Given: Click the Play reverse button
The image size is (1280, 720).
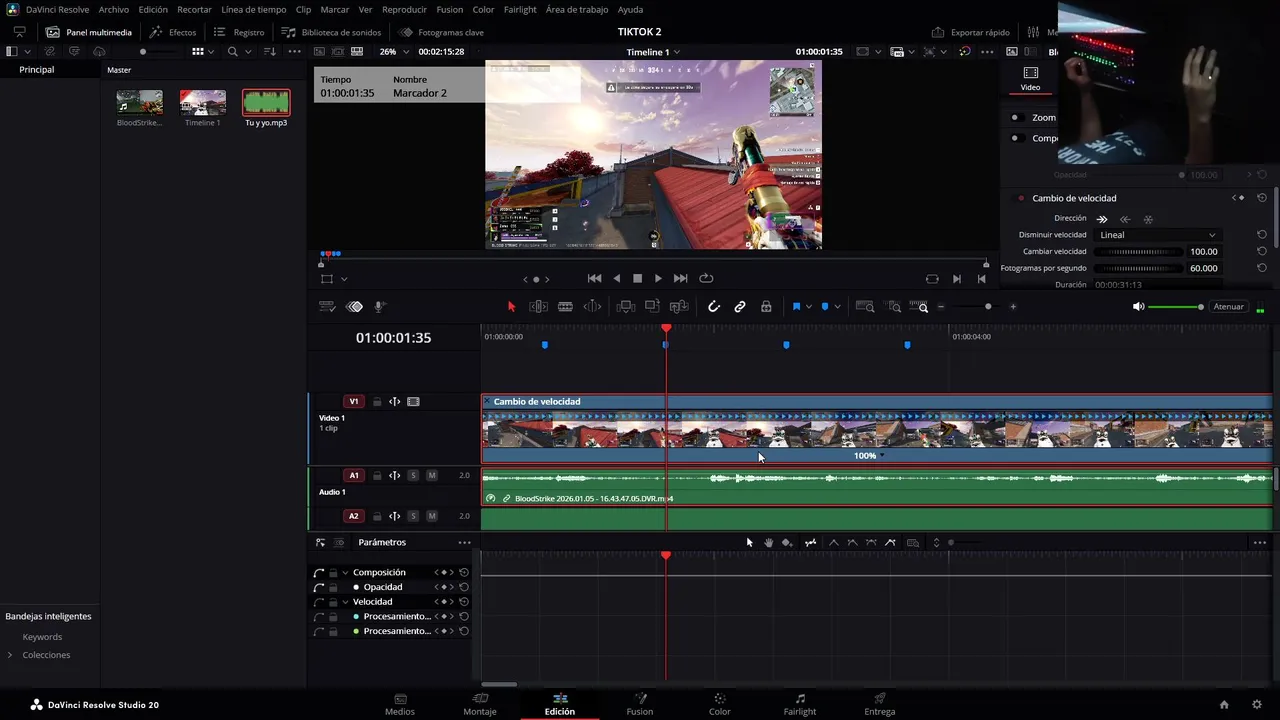Looking at the screenshot, I should click(x=616, y=279).
